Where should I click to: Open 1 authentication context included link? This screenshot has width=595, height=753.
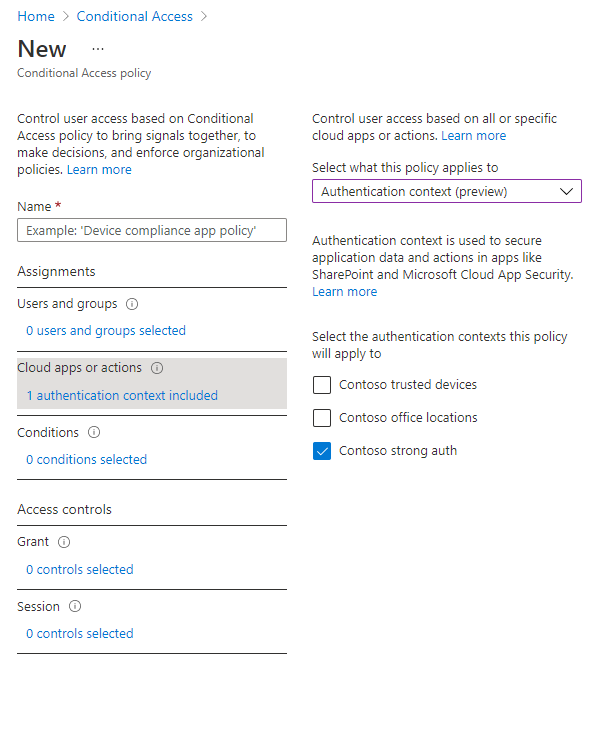tap(122, 395)
